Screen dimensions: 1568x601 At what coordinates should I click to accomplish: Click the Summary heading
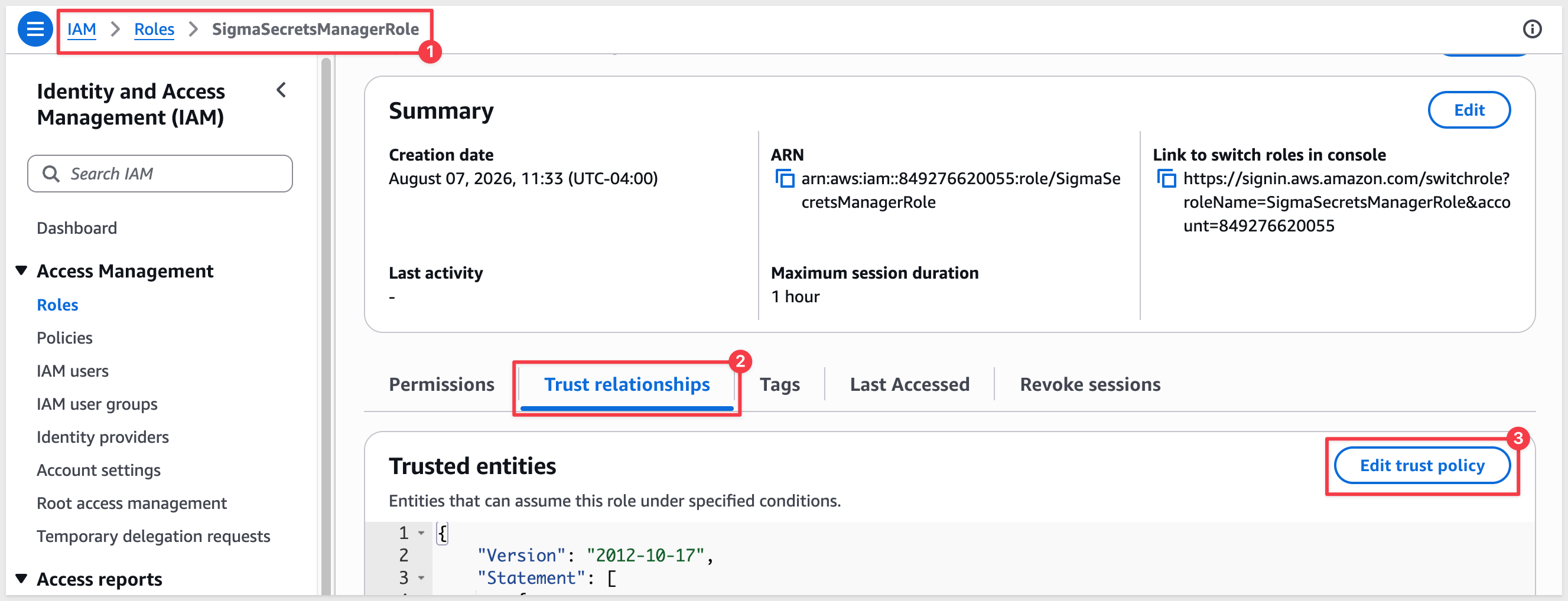click(441, 111)
